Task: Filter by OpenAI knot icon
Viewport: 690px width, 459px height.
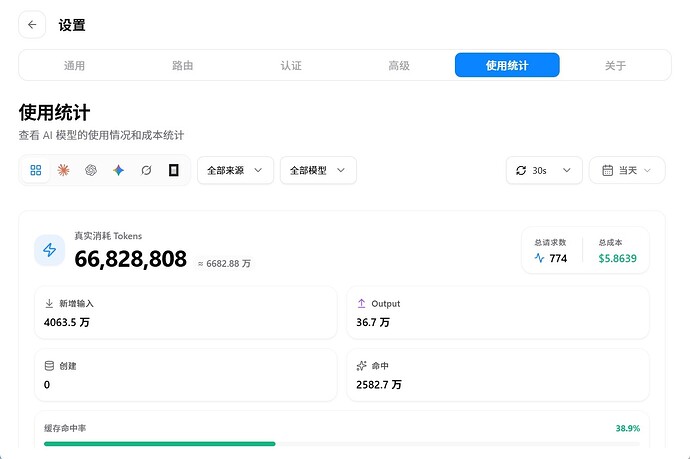Action: tap(91, 170)
